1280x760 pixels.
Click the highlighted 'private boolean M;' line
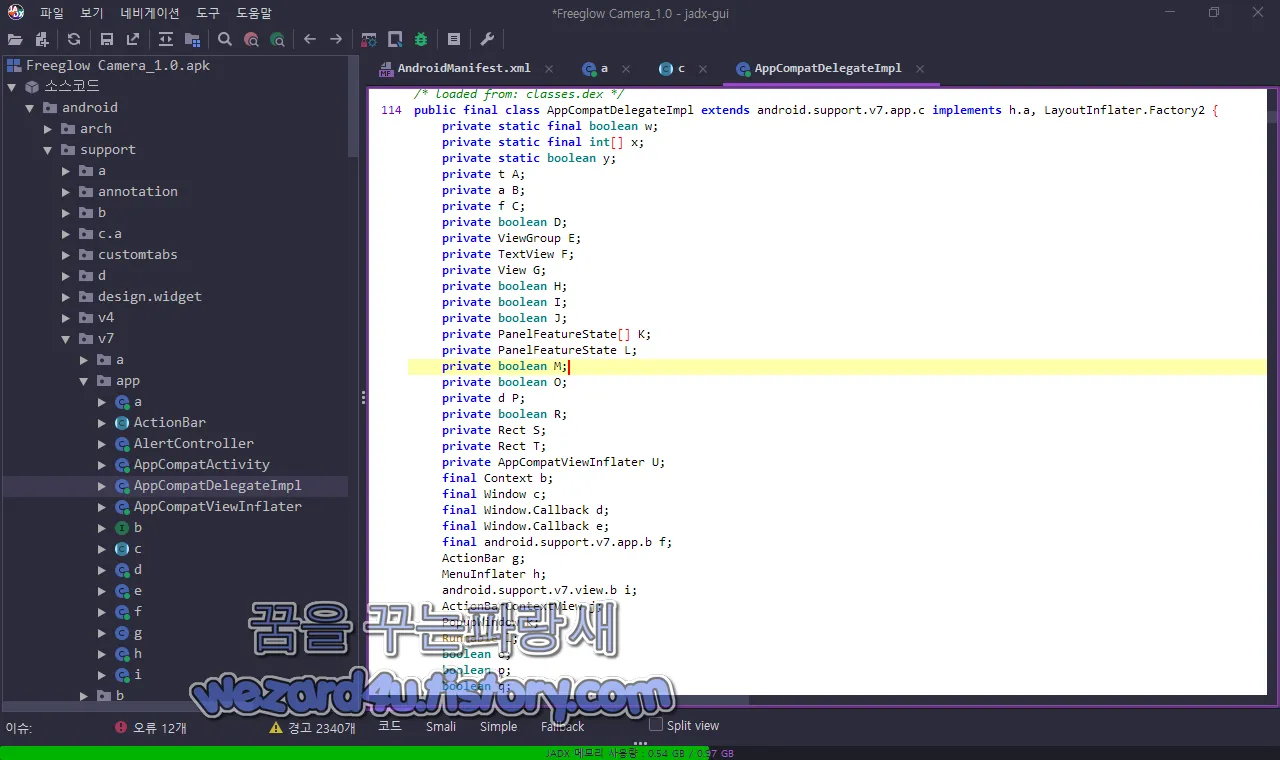click(837, 366)
